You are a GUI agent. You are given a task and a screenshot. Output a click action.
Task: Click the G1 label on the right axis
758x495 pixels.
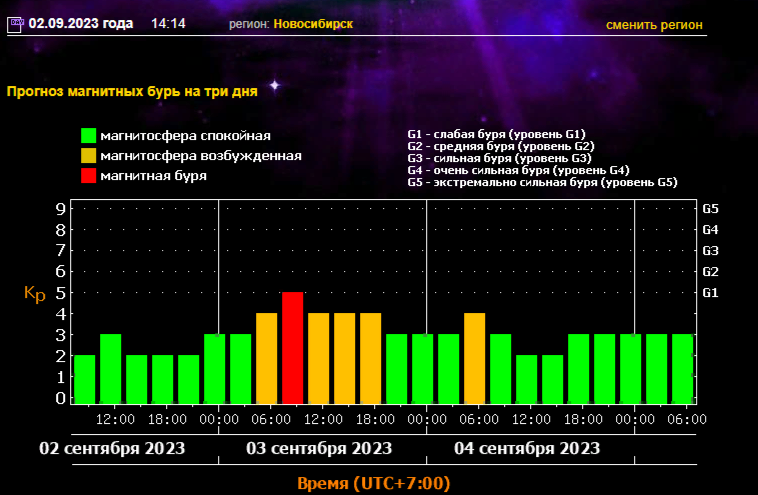point(710,292)
